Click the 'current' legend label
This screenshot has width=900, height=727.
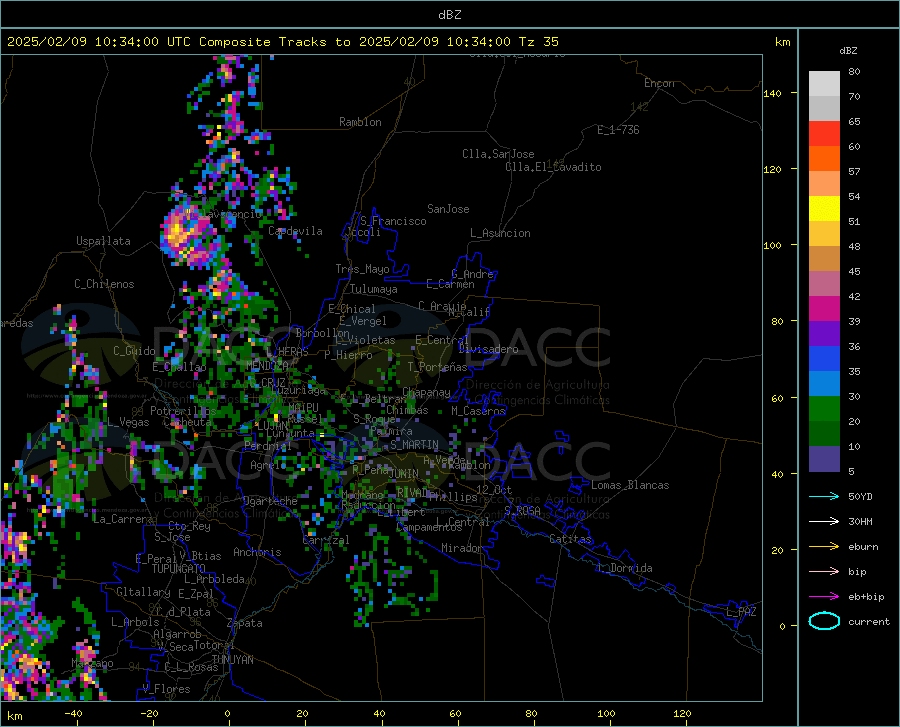pos(868,621)
